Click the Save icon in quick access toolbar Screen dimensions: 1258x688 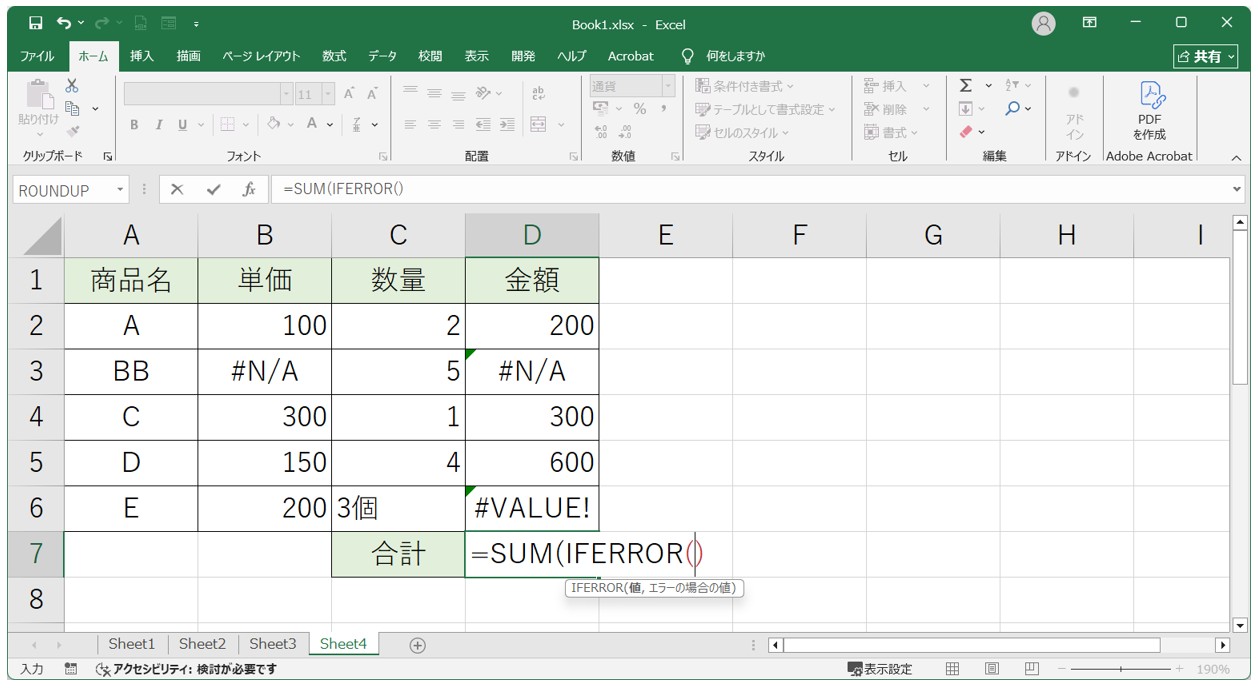click(x=36, y=23)
